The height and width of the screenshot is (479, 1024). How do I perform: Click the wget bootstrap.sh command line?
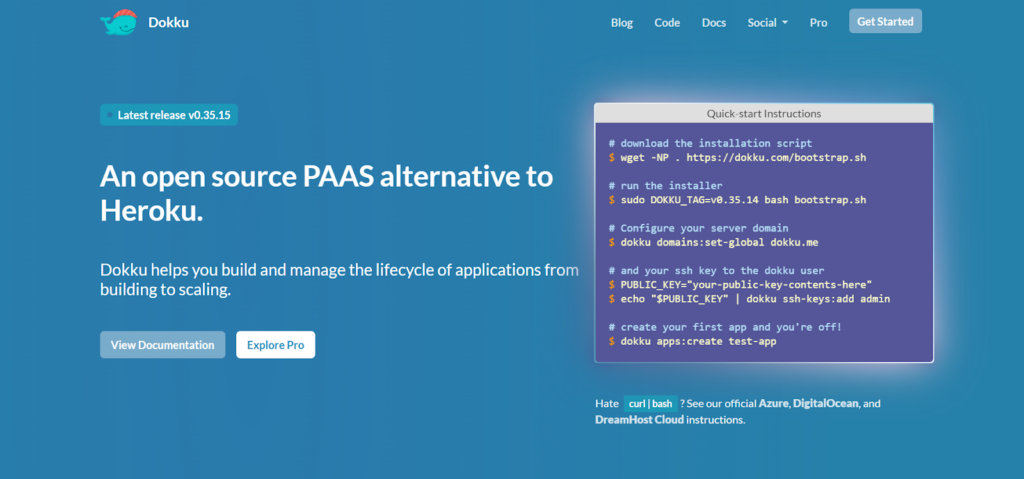(737, 157)
